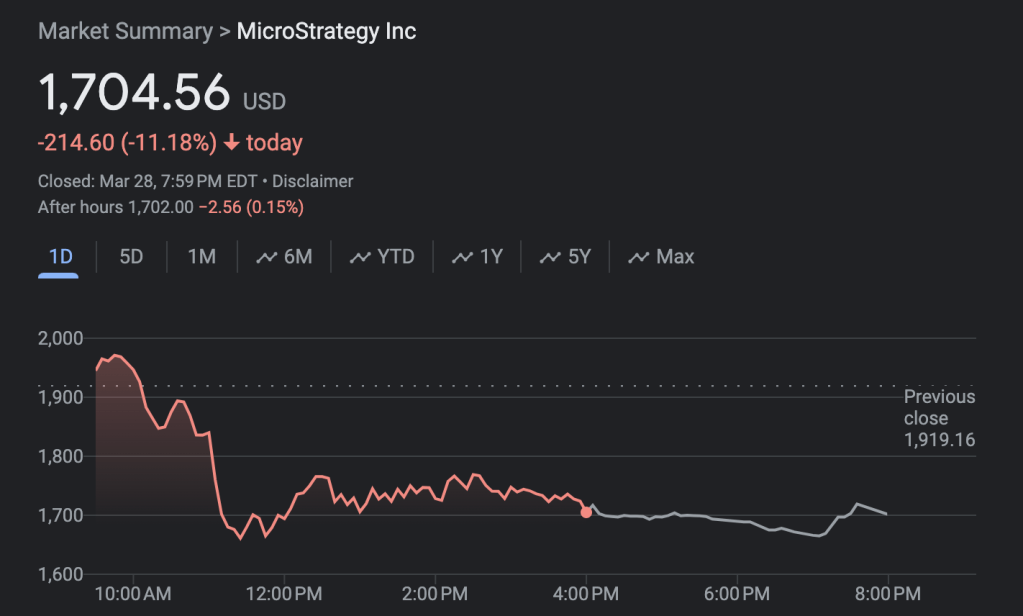The height and width of the screenshot is (616, 1023).
Task: Select the 1D time range tab
Action: tap(61, 257)
